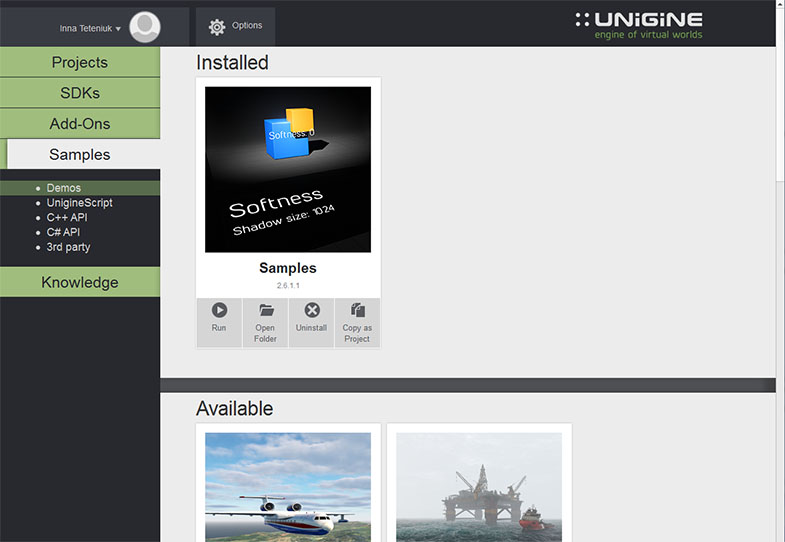The image size is (785, 542).
Task: Open the Knowledge section
Action: [x=80, y=282]
